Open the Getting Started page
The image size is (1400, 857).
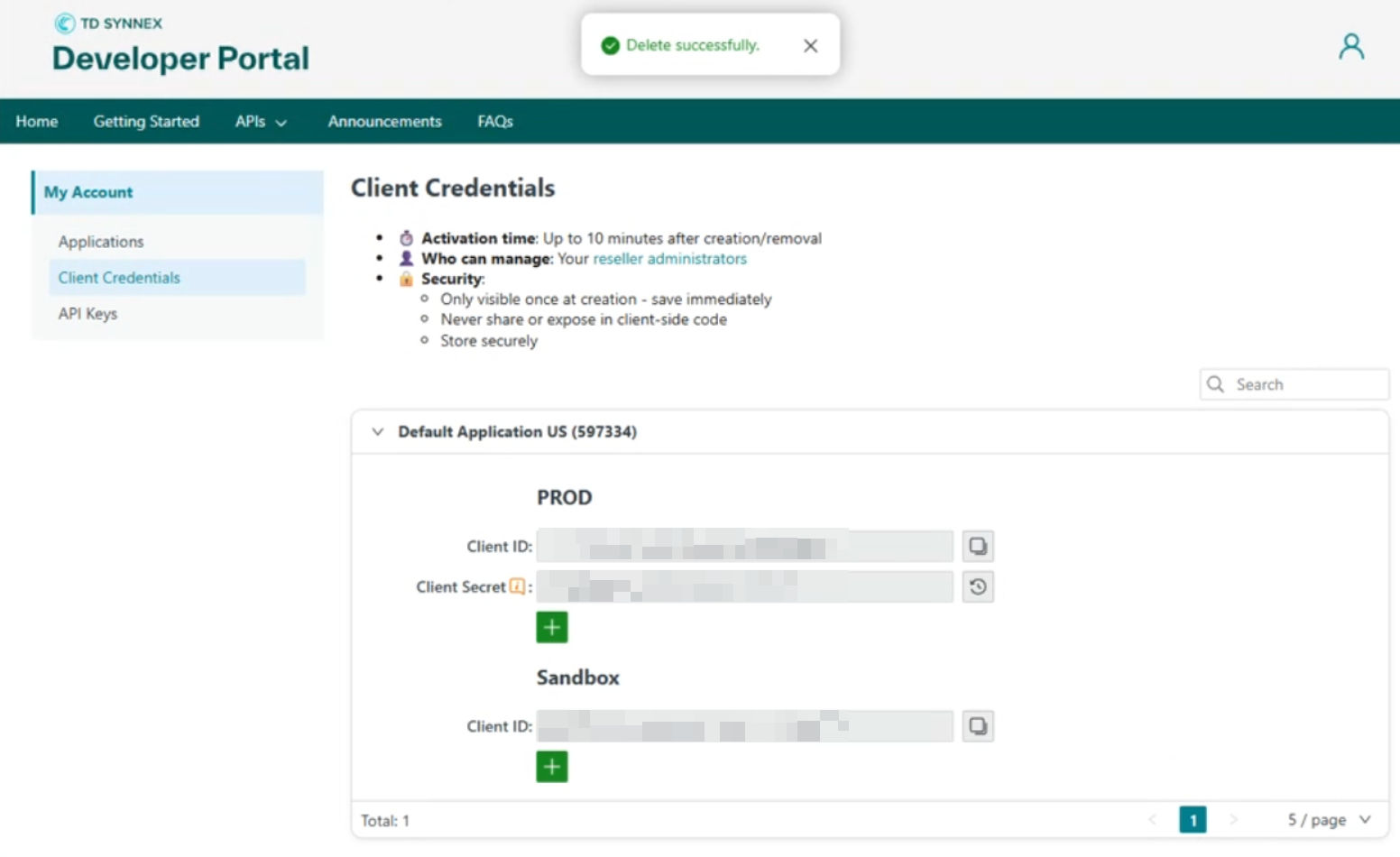(x=146, y=122)
